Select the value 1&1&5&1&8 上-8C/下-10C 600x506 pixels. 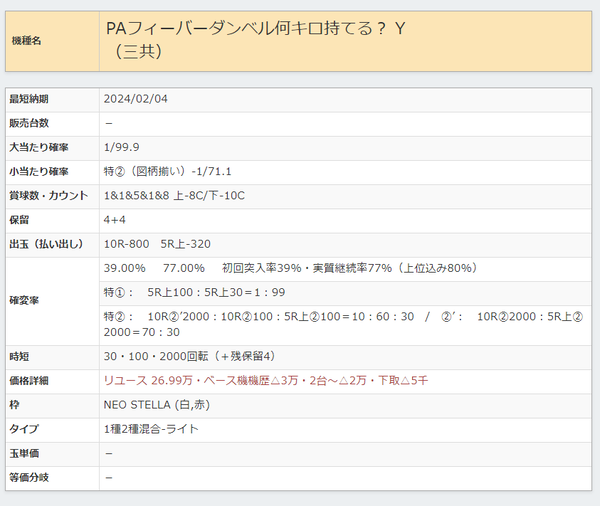click(174, 196)
